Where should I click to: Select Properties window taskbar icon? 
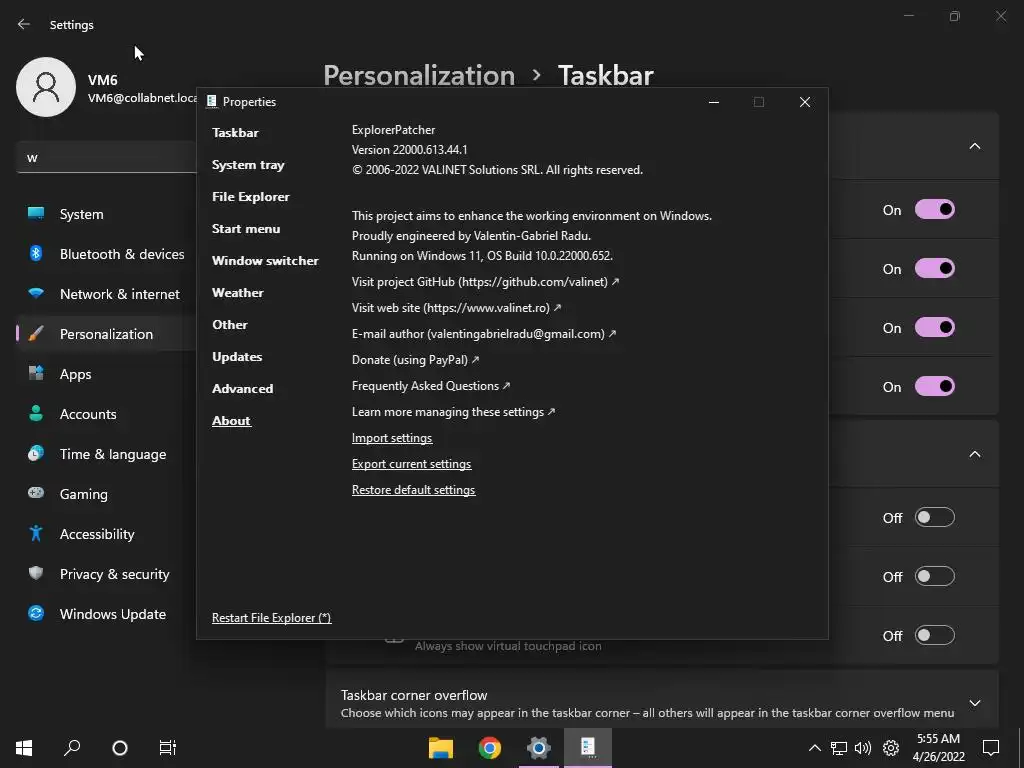click(x=588, y=748)
